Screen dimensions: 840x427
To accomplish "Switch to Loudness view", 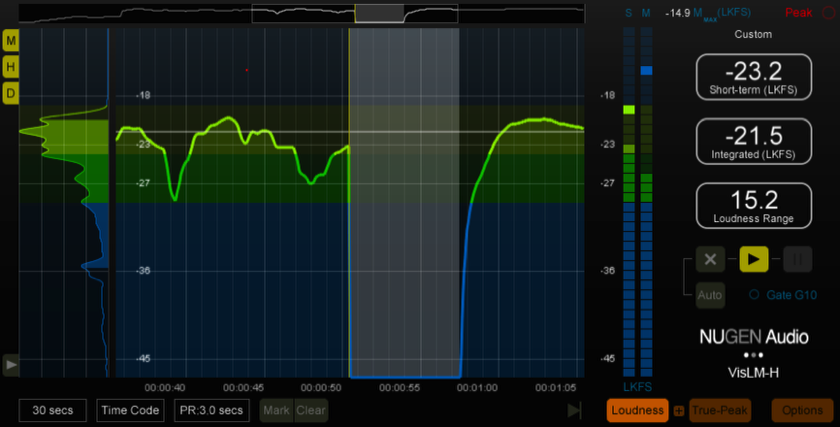I will (x=637, y=410).
